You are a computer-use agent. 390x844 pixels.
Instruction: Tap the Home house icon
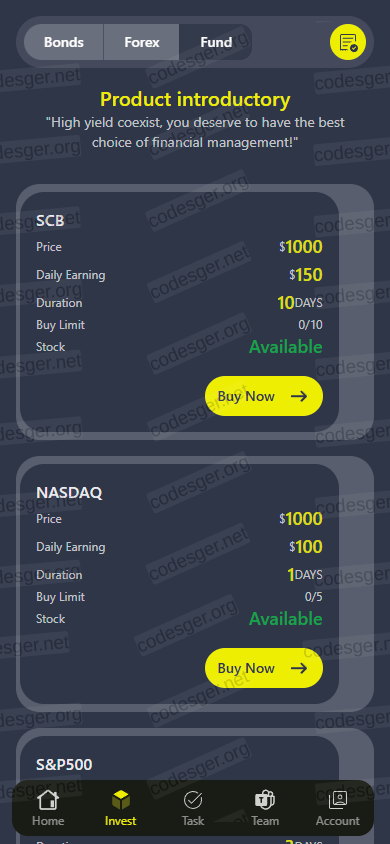[x=48, y=800]
